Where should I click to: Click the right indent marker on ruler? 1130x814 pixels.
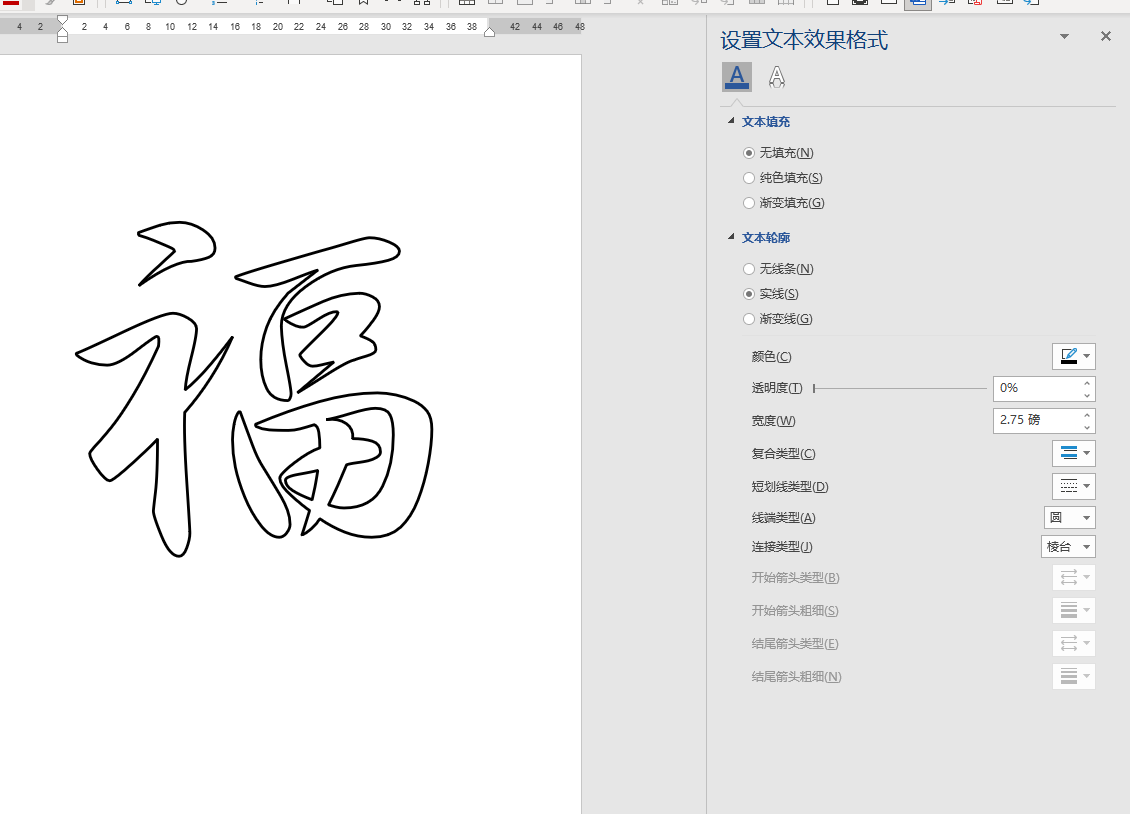[x=489, y=32]
